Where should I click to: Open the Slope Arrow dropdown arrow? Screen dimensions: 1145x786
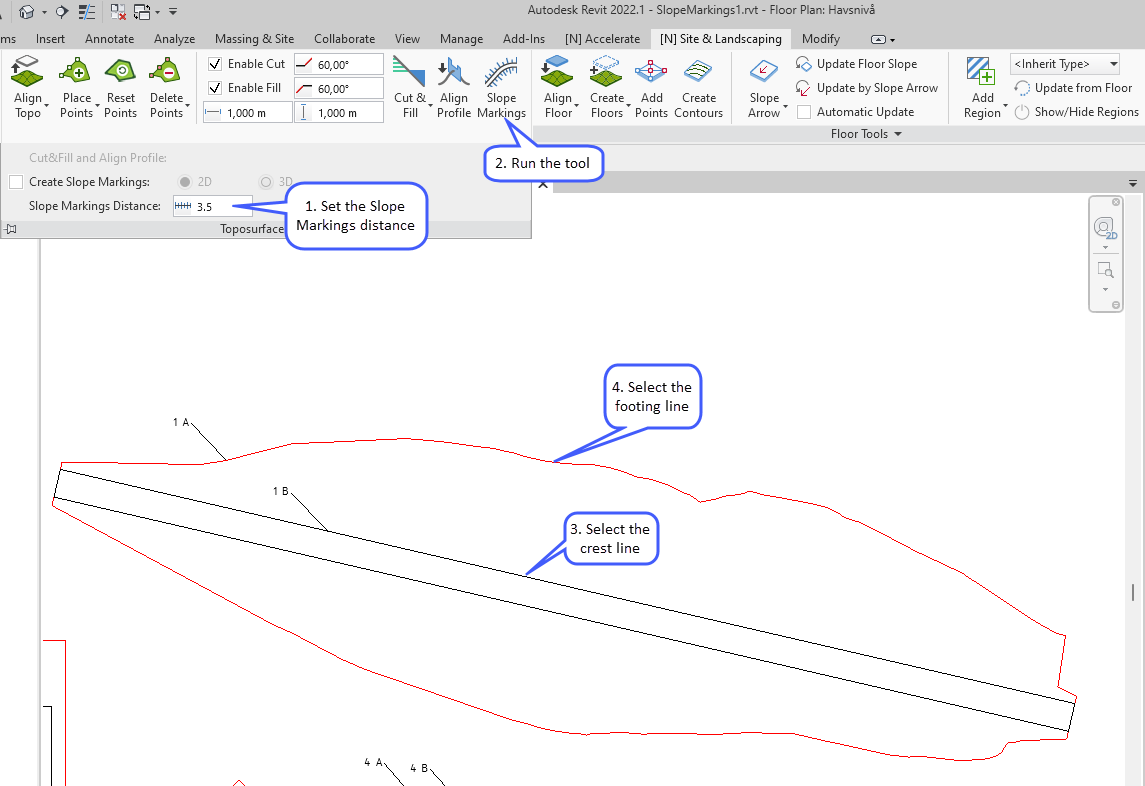785,106
